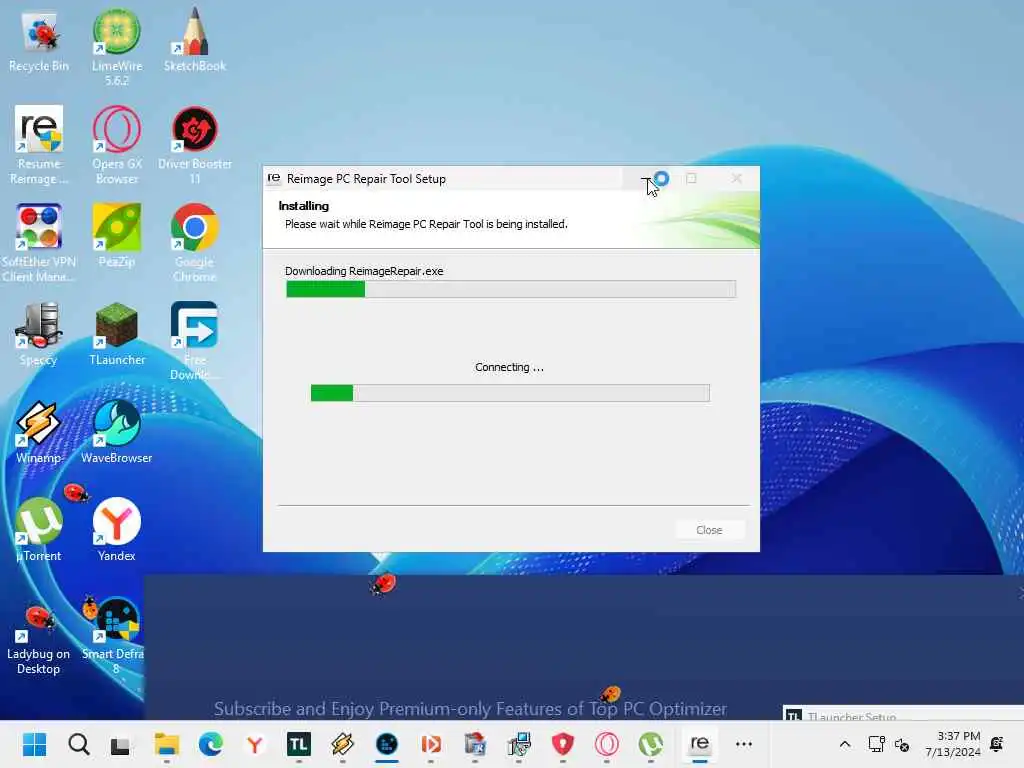Image resolution: width=1024 pixels, height=768 pixels.
Task: Click the 'Installing' heading in setup
Action: 304,206
